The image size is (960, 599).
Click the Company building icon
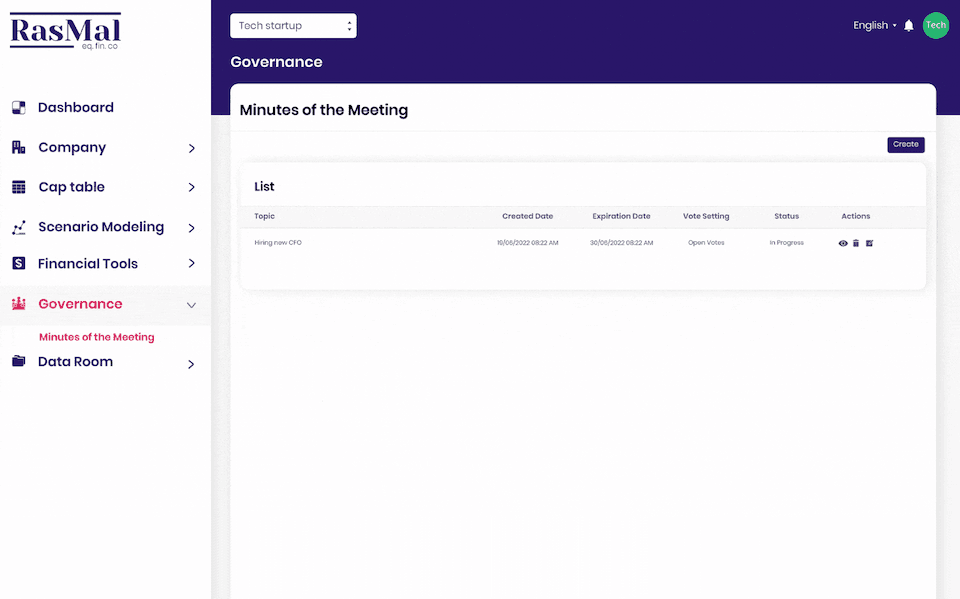(x=19, y=148)
